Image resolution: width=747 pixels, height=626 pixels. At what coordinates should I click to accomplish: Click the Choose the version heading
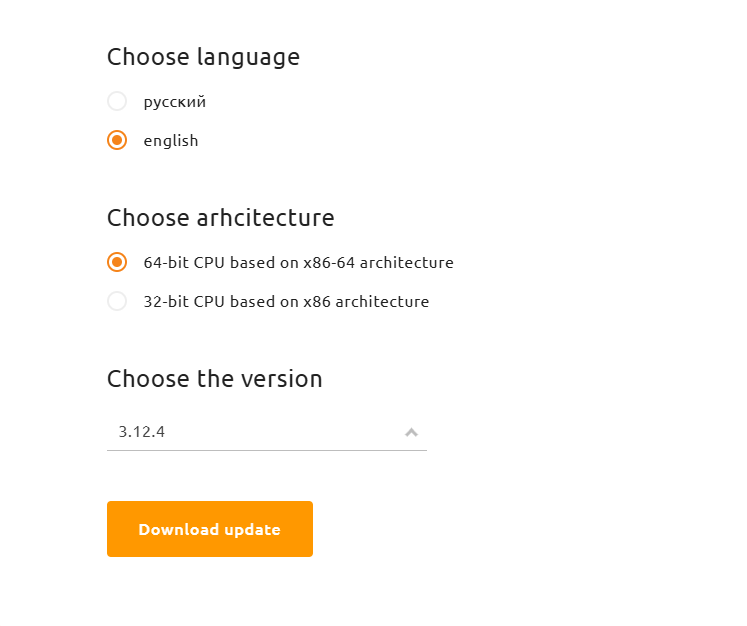pyautogui.click(x=215, y=379)
